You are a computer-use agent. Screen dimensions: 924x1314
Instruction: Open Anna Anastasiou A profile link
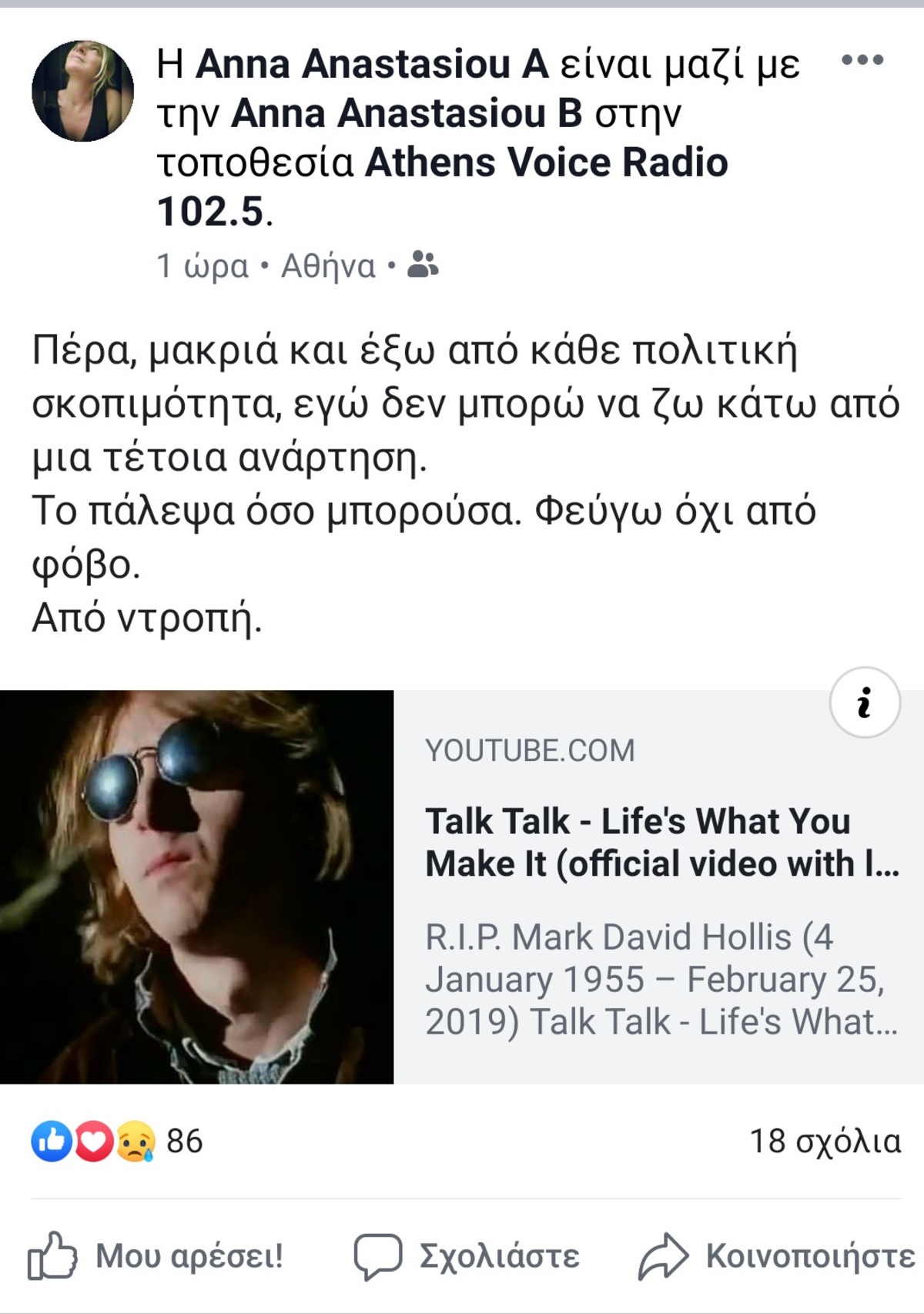tap(372, 64)
